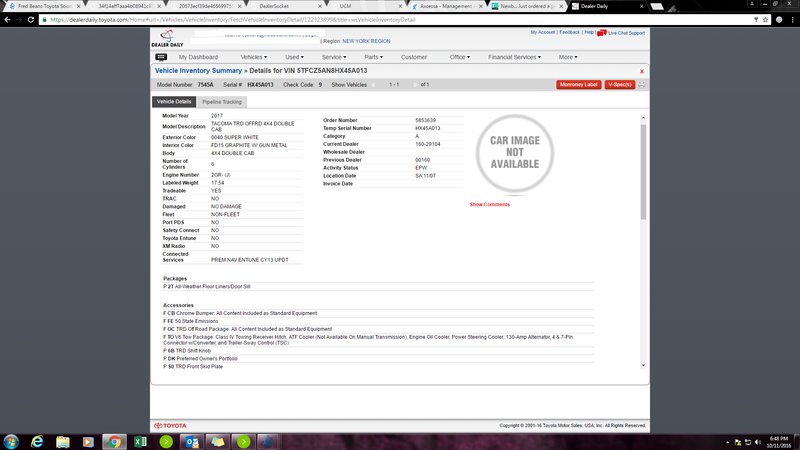Click the 'TRD Shift Knob' accessory row
Image resolution: width=800 pixels, height=450 pixels.
tap(378, 351)
